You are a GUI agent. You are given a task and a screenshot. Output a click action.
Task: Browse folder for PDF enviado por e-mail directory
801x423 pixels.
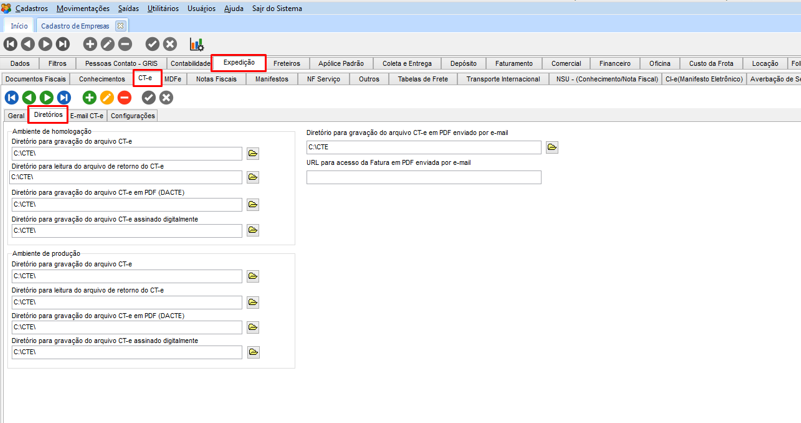click(552, 147)
